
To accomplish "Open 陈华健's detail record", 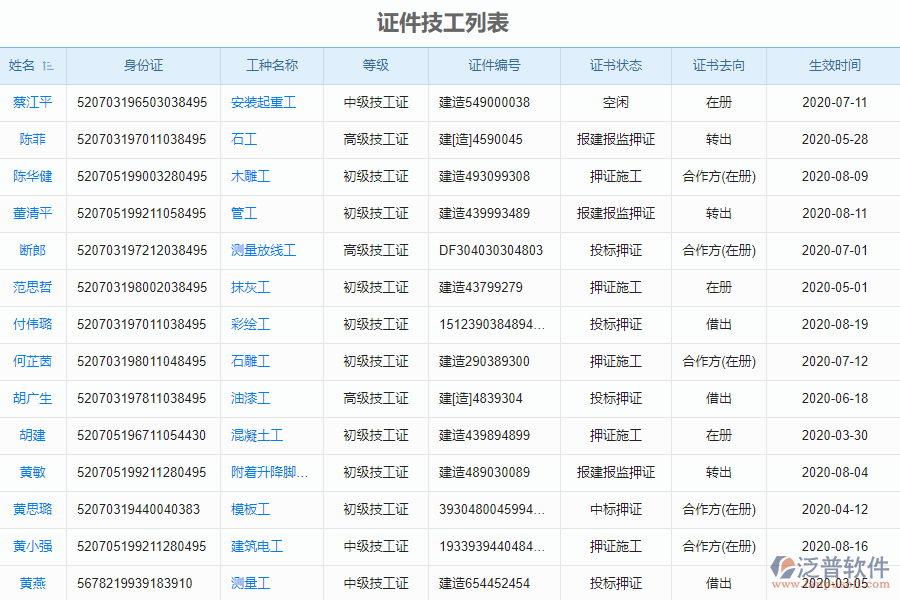I will pyautogui.click(x=33, y=176).
